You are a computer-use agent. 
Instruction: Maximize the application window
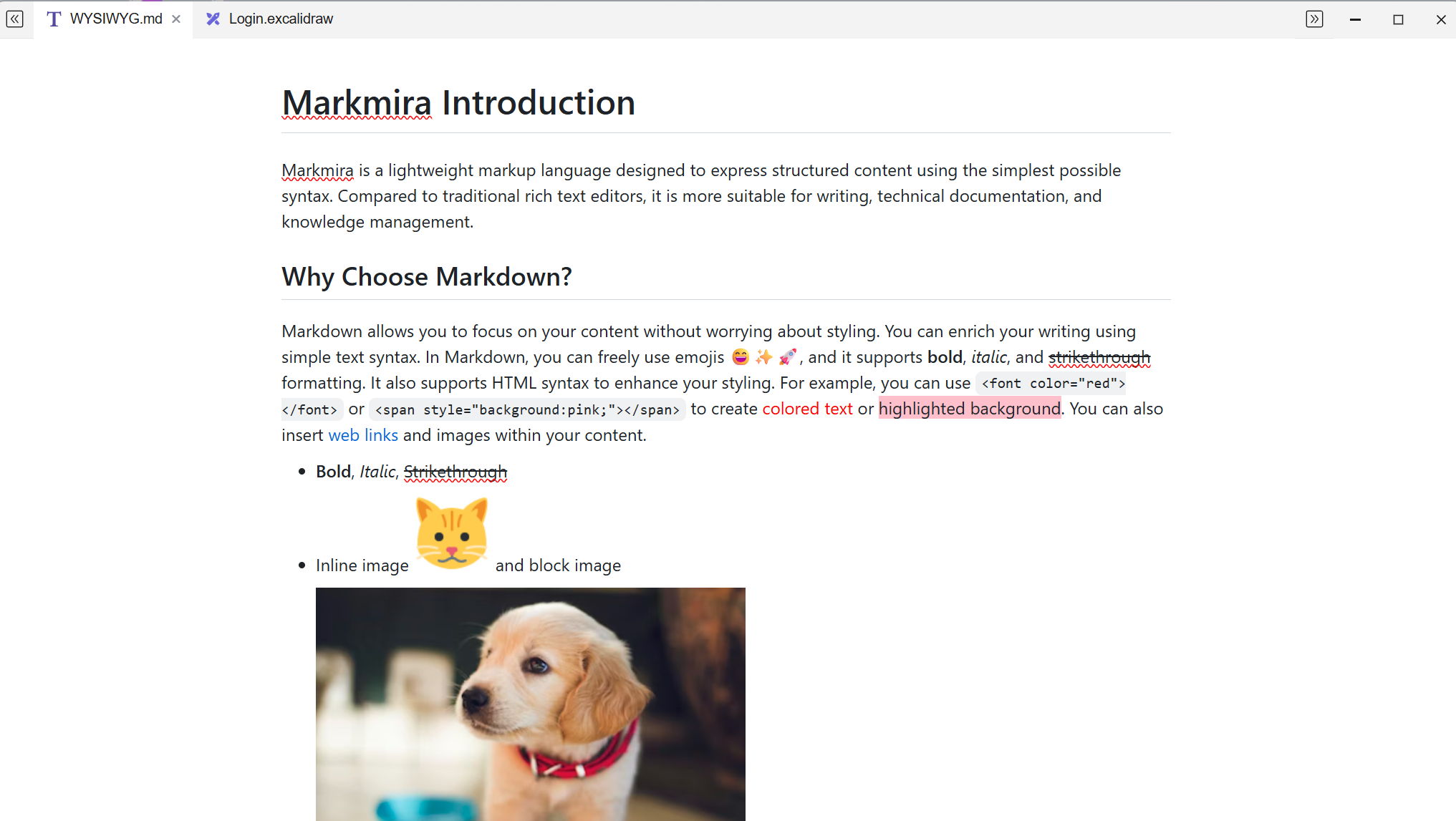pyautogui.click(x=1398, y=19)
